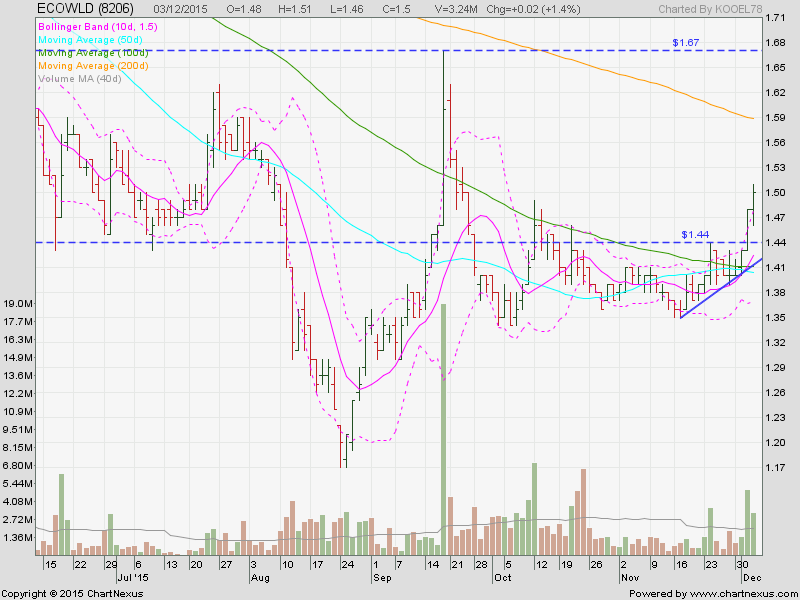This screenshot has width=800, height=600.
Task: Select the Volume MA (40d) legend entry
Action: (x=80, y=79)
